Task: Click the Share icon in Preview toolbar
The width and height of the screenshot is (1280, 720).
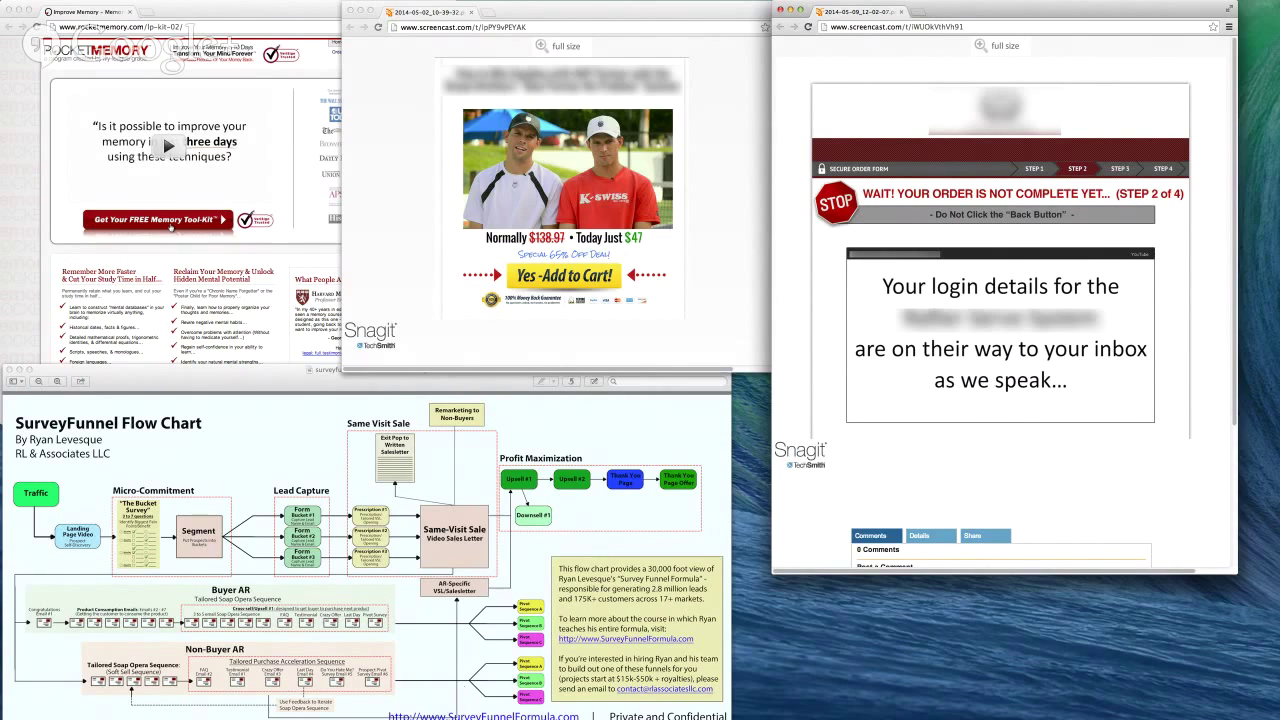Action: [80, 381]
